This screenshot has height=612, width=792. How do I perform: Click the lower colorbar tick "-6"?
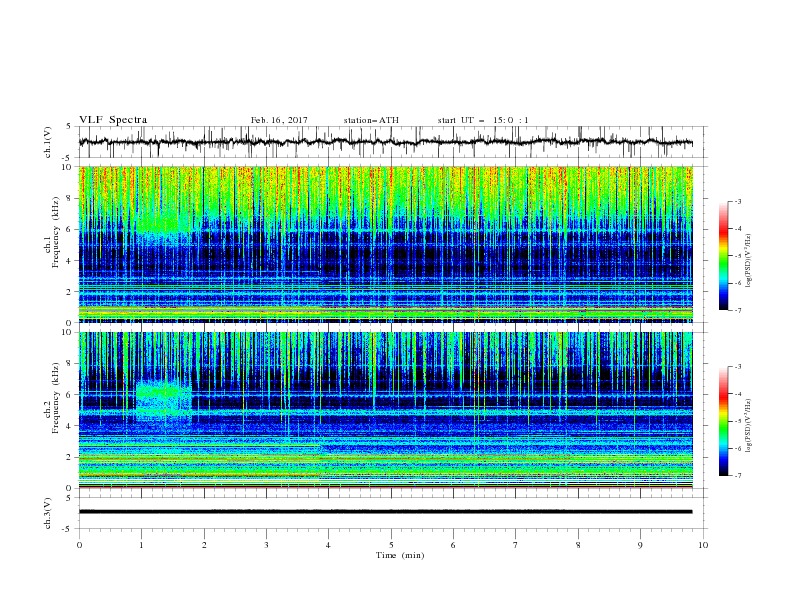click(x=737, y=448)
